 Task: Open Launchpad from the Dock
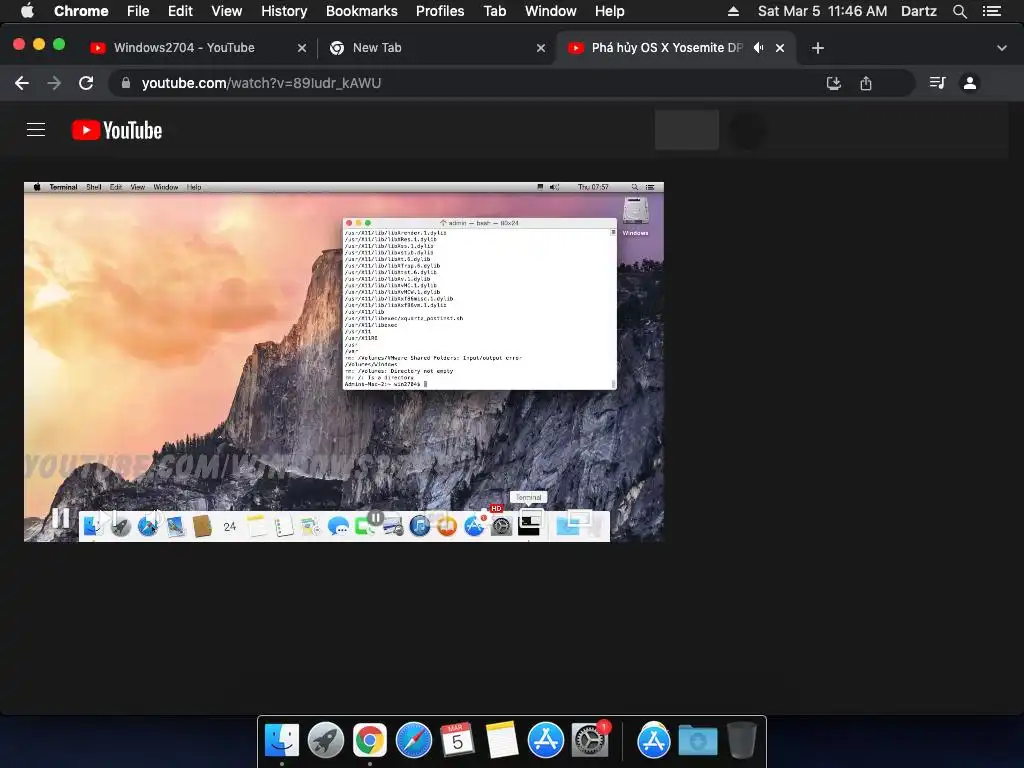[x=326, y=740]
